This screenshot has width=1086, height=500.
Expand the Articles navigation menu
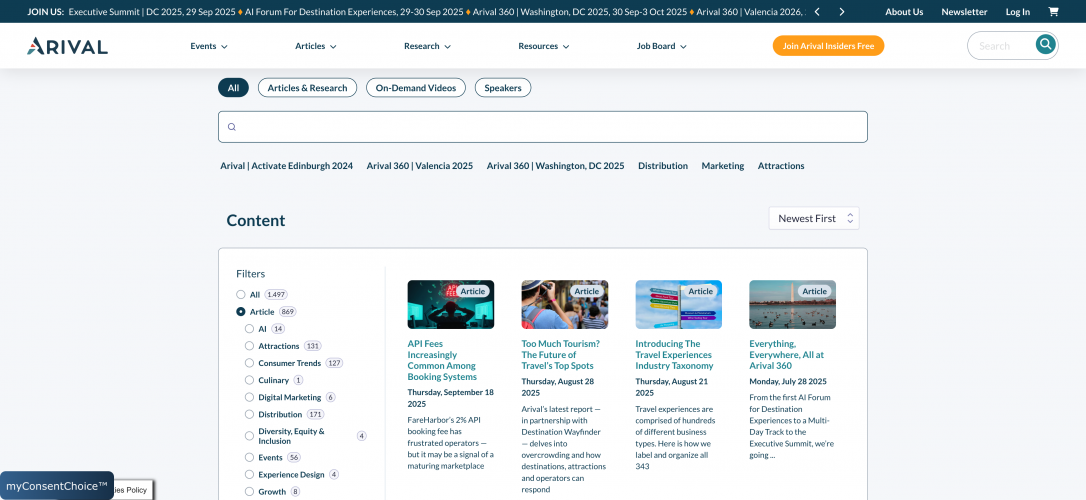316,46
